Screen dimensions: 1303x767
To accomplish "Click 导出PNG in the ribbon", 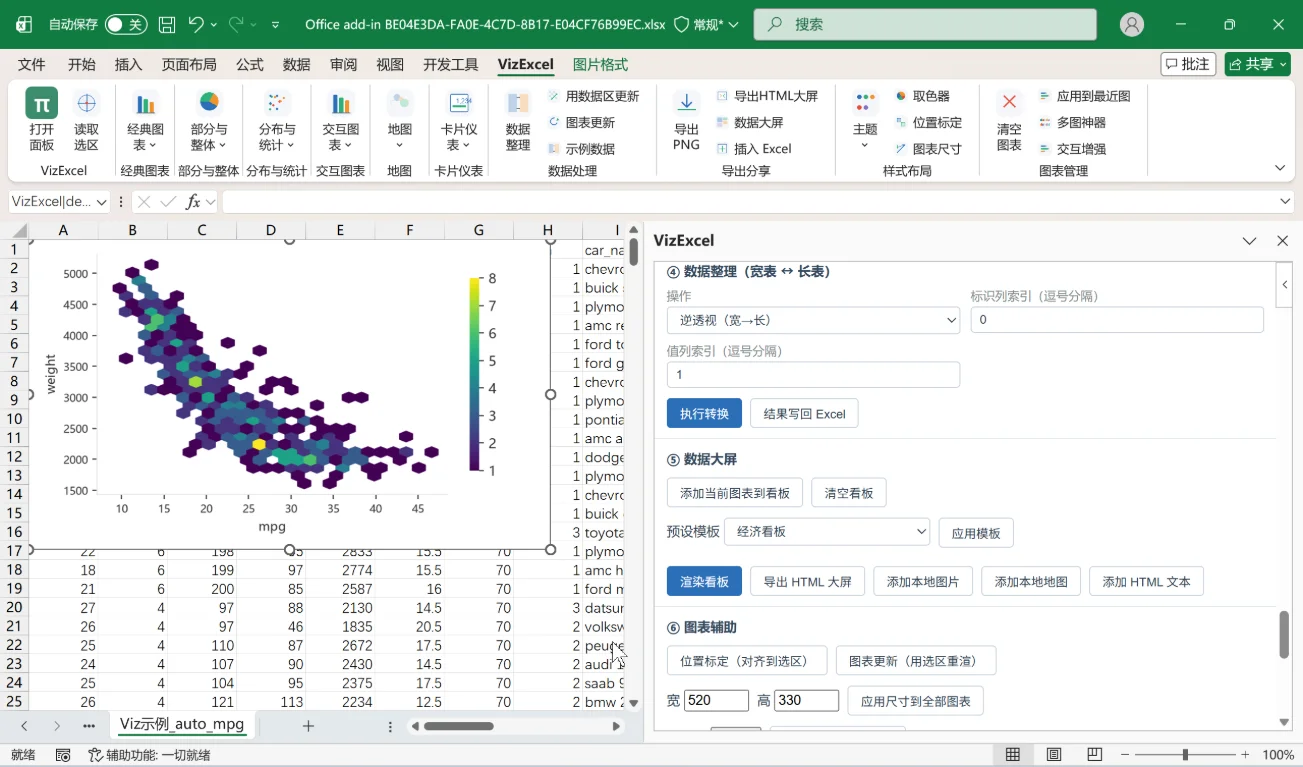I will tap(686, 119).
